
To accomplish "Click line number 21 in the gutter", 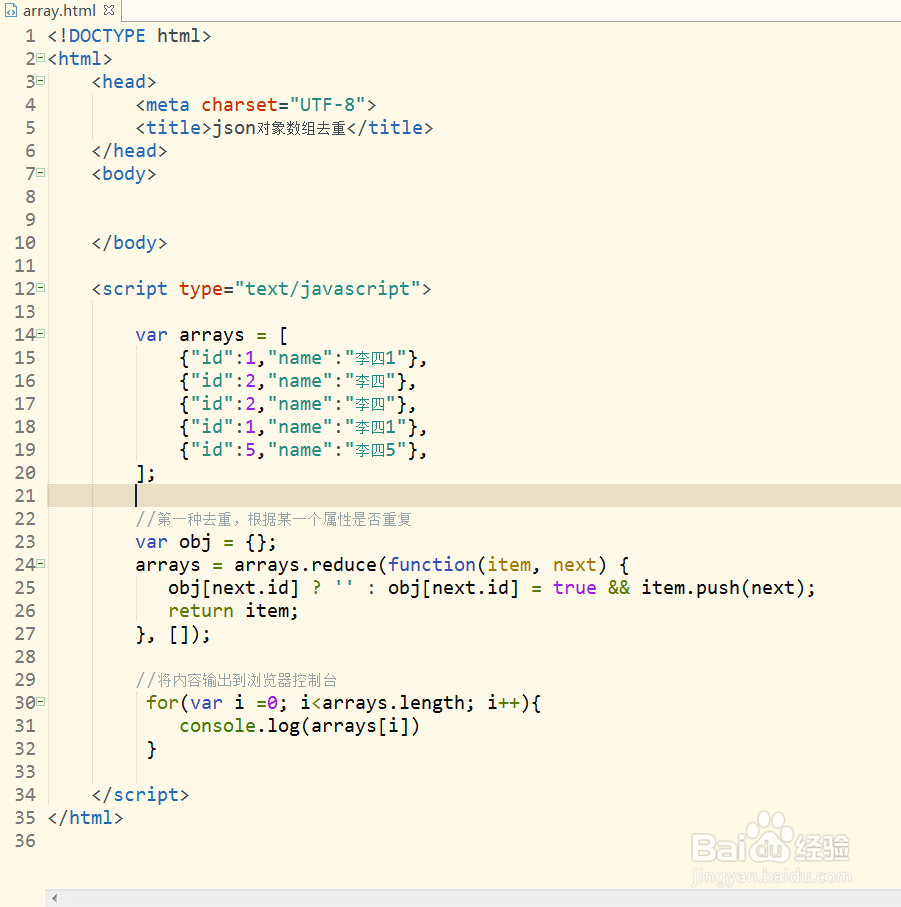I will 25,496.
